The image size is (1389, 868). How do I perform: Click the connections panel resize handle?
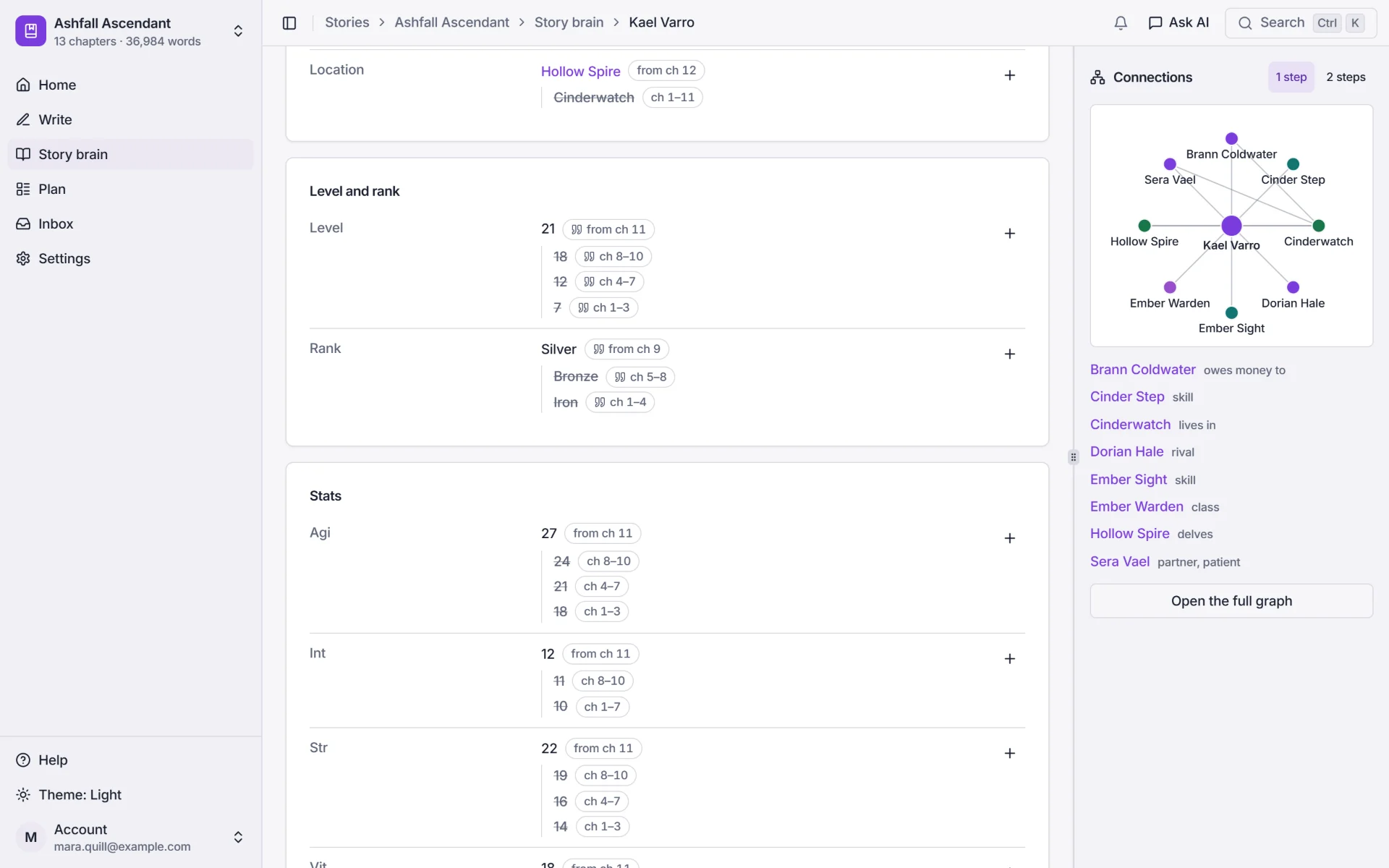(x=1074, y=457)
